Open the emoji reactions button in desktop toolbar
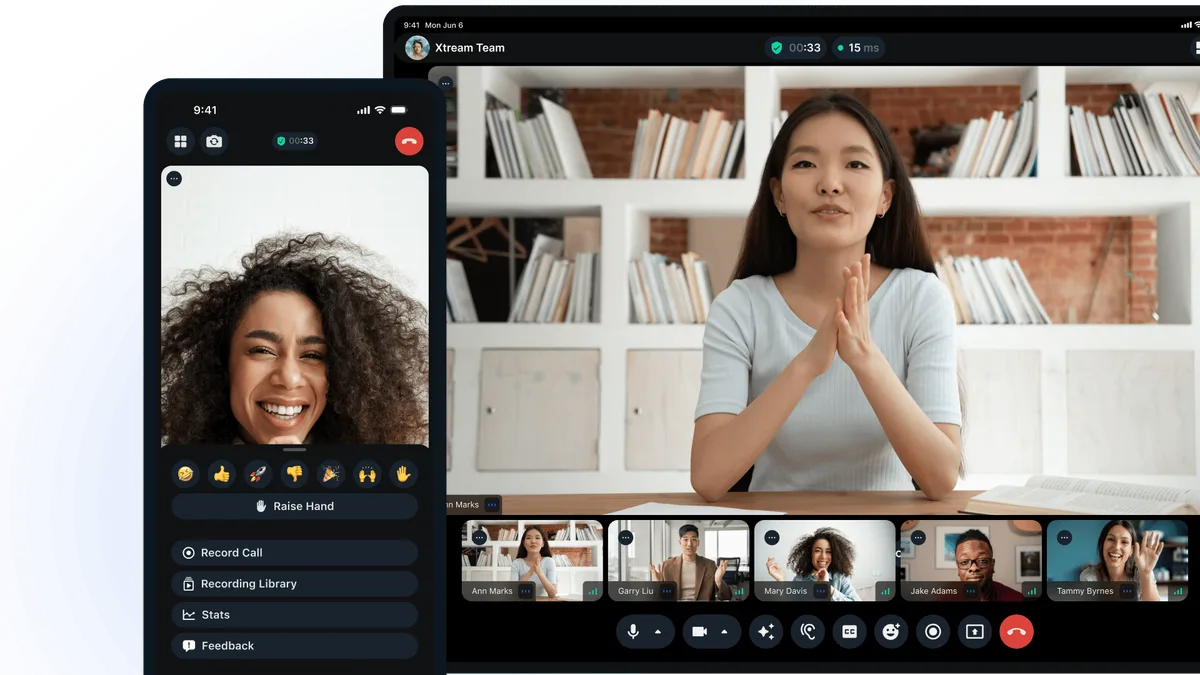 [891, 632]
